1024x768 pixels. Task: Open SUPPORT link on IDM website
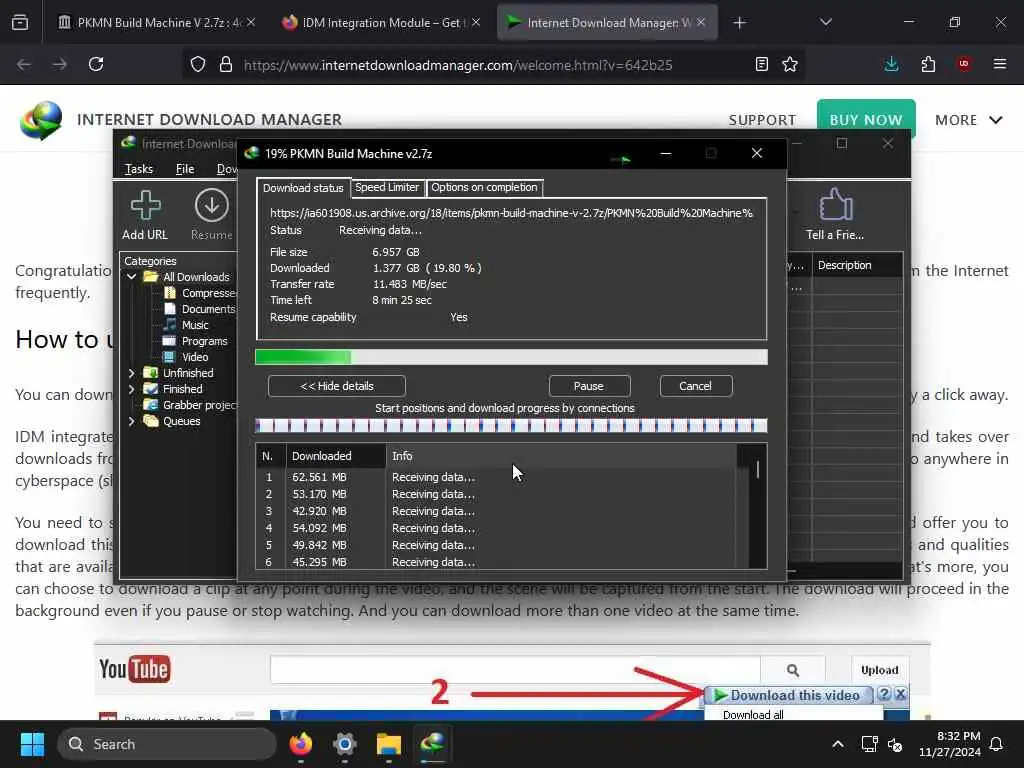[762, 120]
